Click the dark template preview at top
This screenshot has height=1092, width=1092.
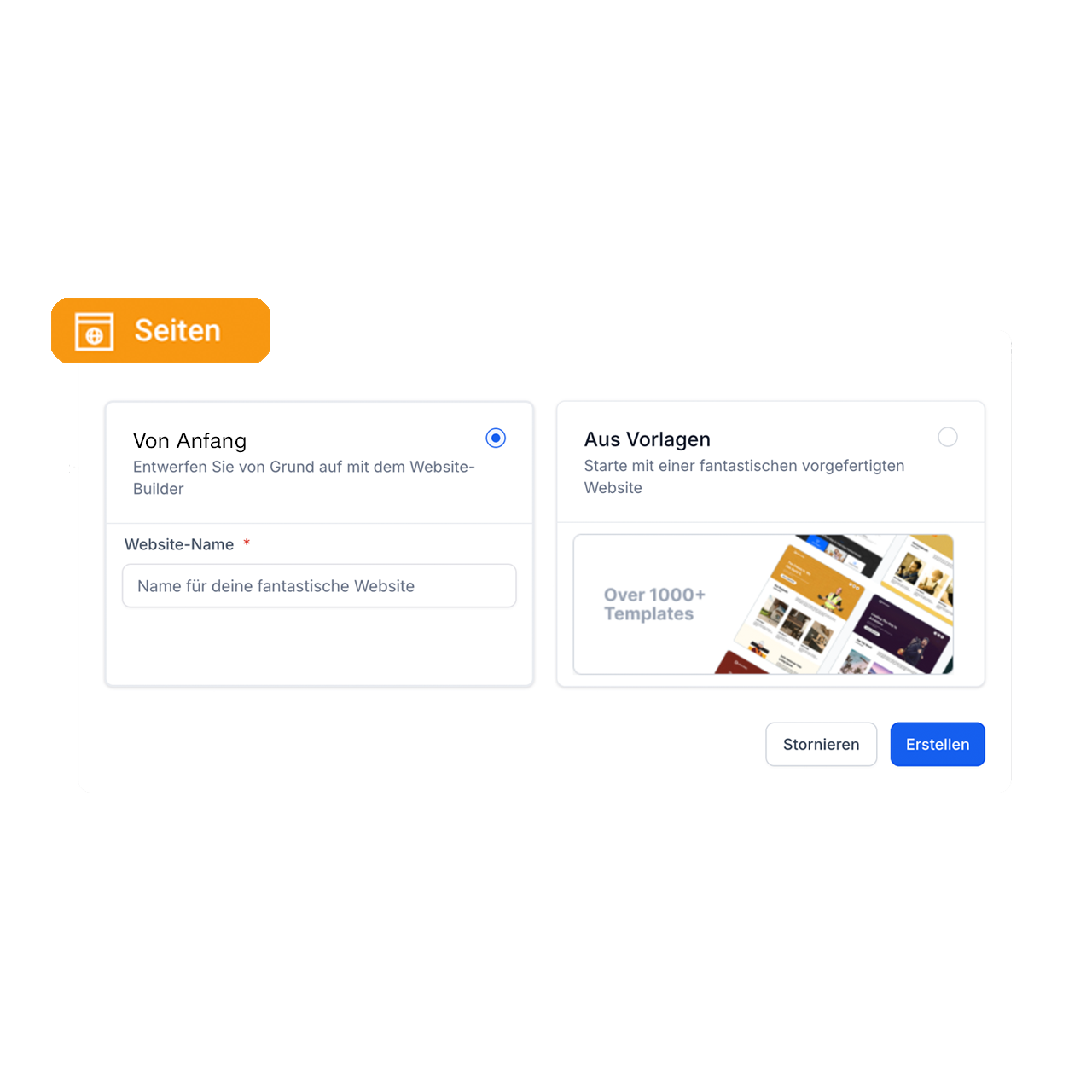click(x=840, y=555)
